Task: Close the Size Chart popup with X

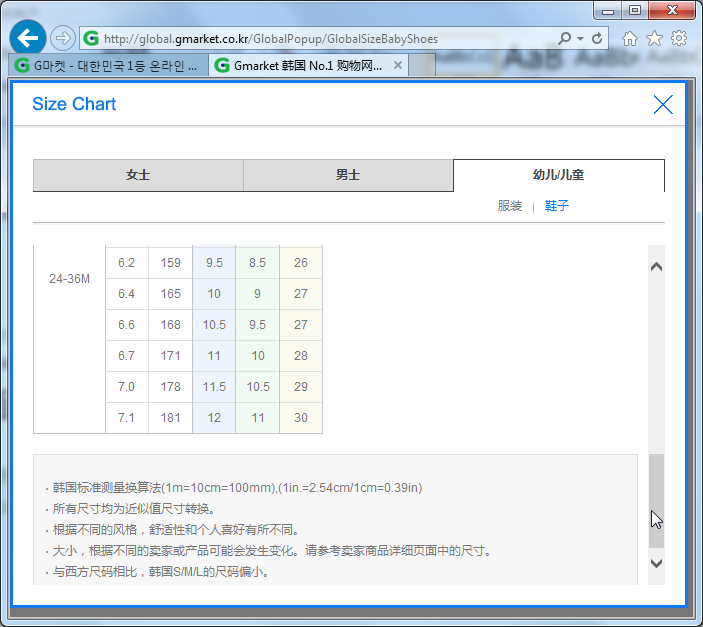Action: pyautogui.click(x=662, y=104)
